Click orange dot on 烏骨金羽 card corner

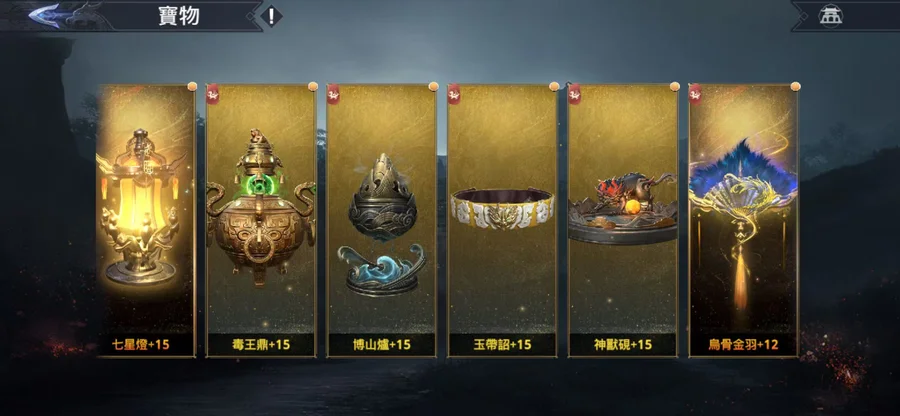[x=795, y=87]
